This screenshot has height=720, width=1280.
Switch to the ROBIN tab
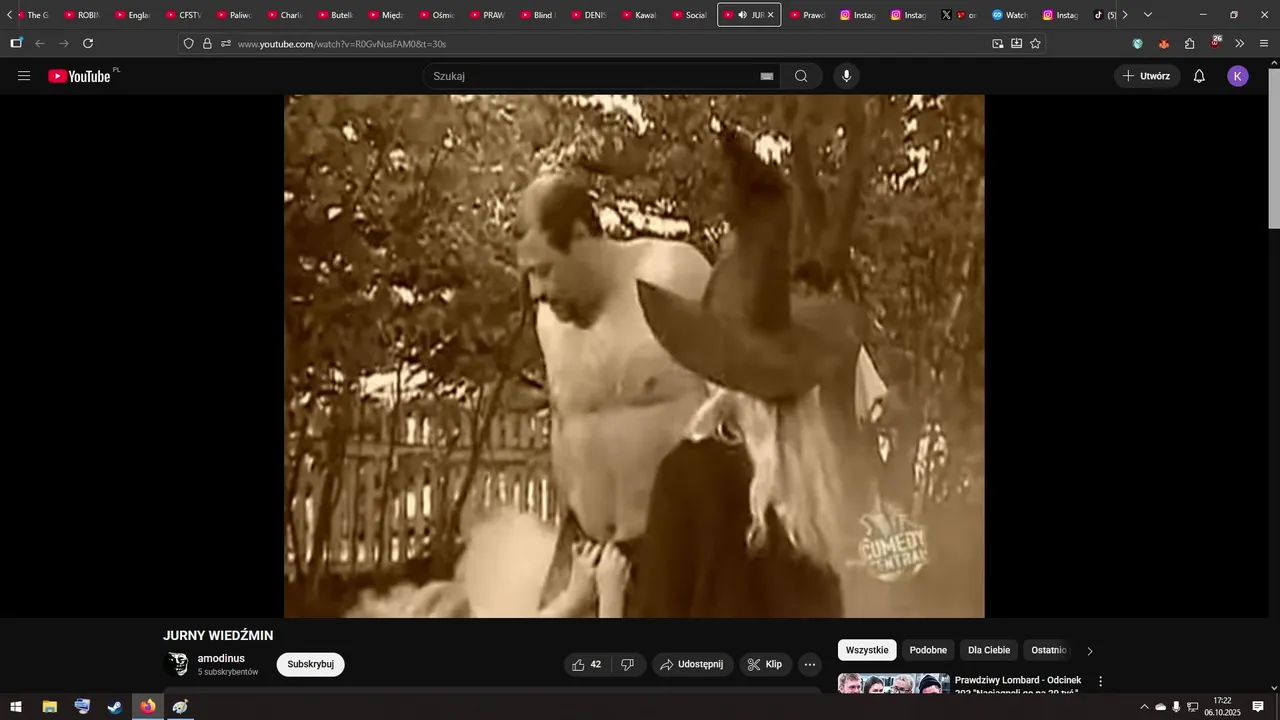click(x=82, y=15)
